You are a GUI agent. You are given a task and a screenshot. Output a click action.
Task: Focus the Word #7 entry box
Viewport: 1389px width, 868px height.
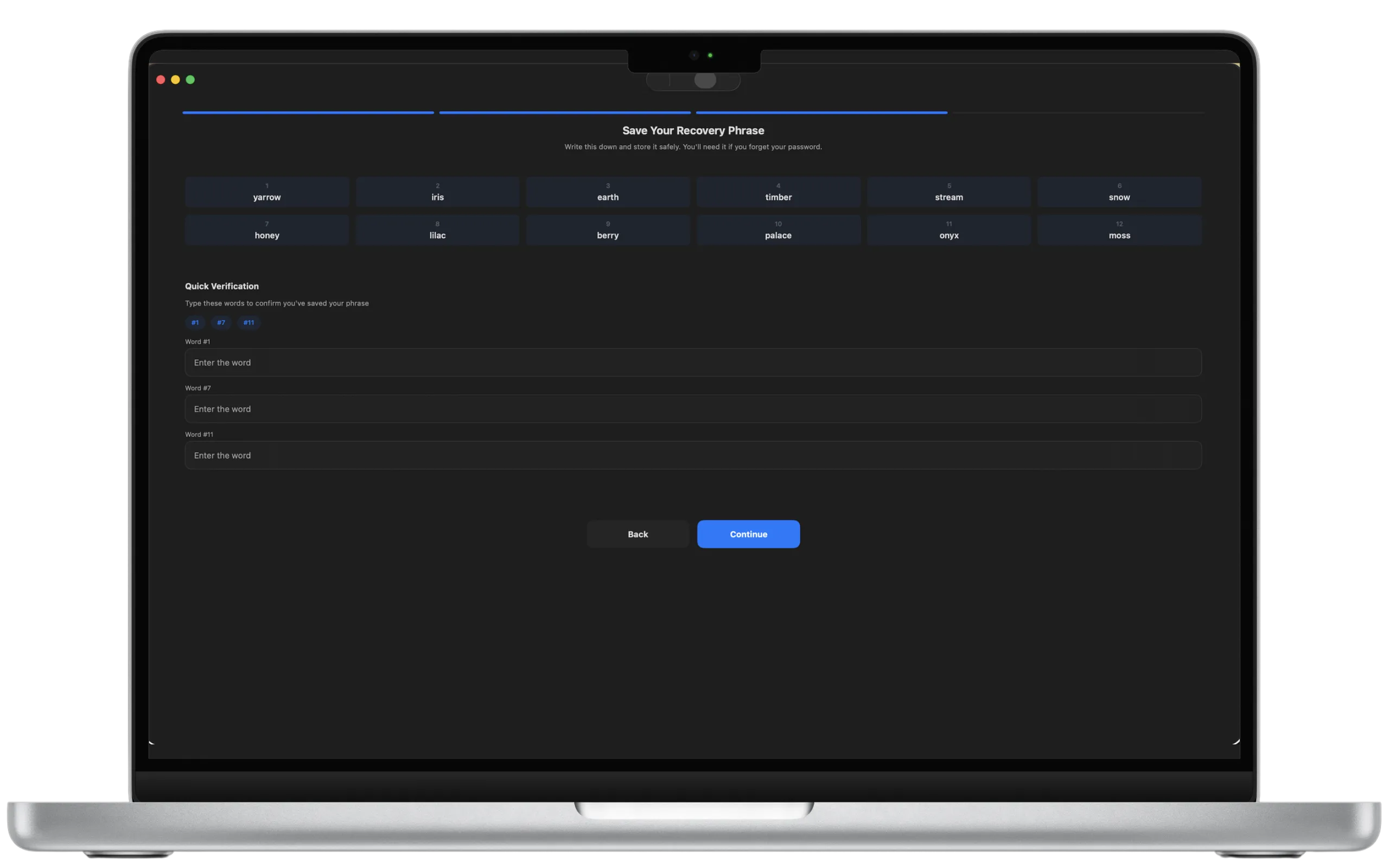(693, 409)
